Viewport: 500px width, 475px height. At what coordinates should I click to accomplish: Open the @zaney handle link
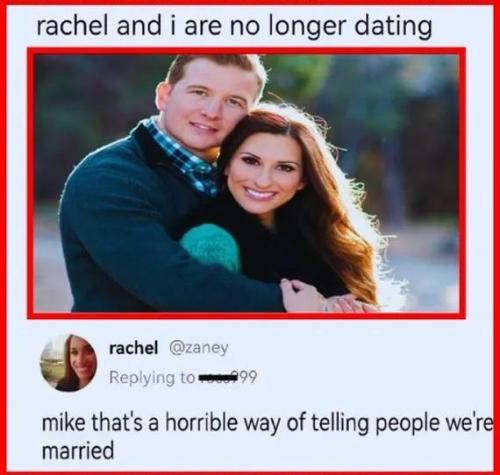click(199, 349)
